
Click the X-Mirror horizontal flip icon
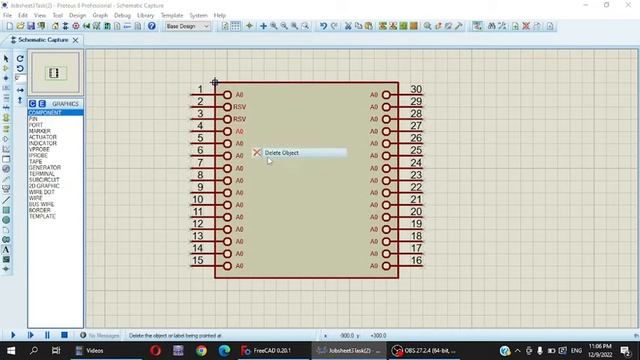point(20,90)
